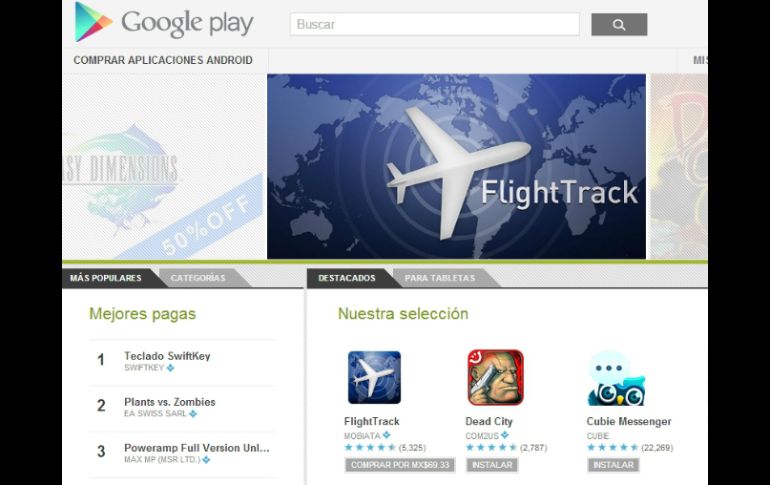The height and width of the screenshot is (485, 770).
Task: Click the verified badge next to SWIFTKEY
Action: pos(170,368)
